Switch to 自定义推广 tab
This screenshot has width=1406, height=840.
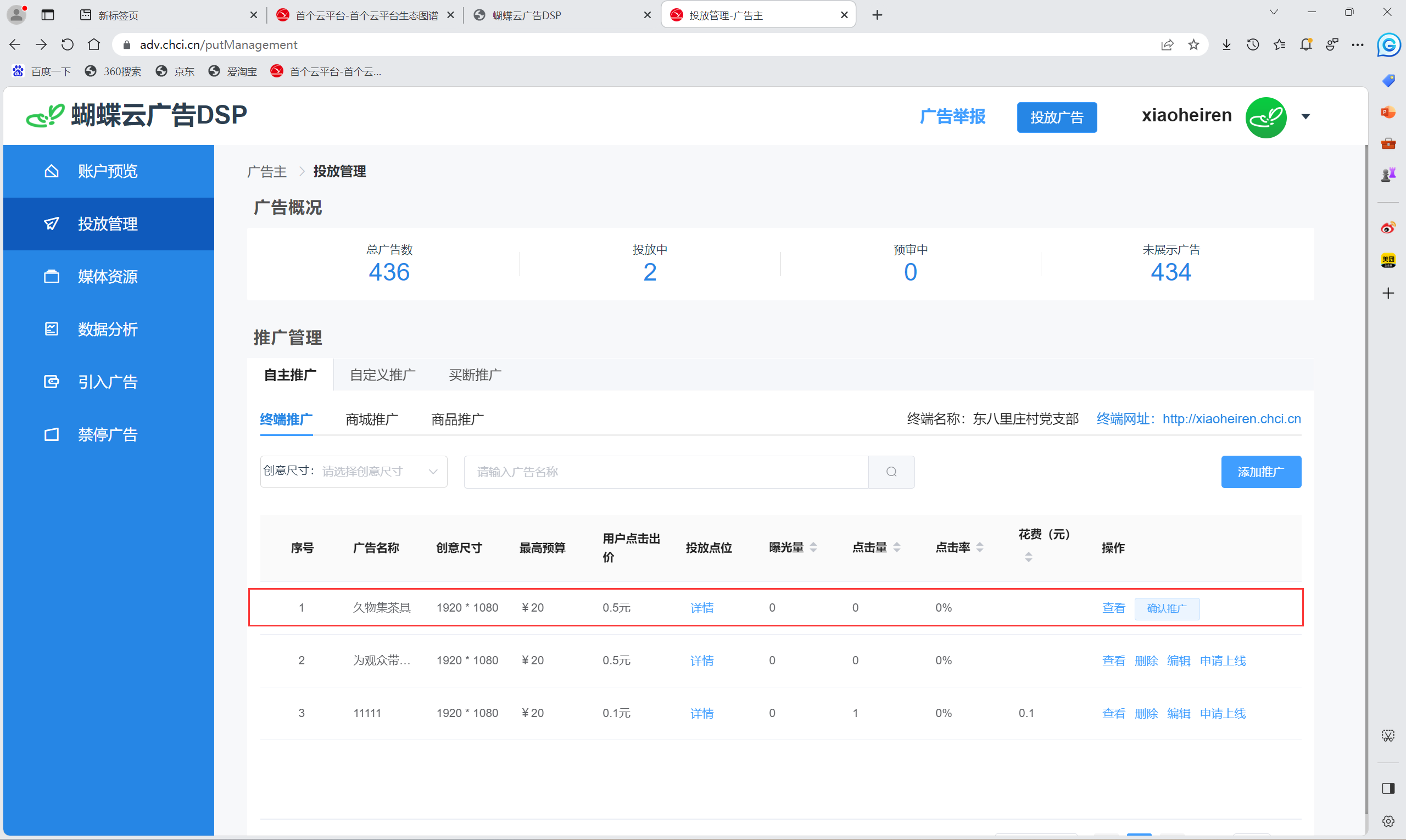point(382,375)
